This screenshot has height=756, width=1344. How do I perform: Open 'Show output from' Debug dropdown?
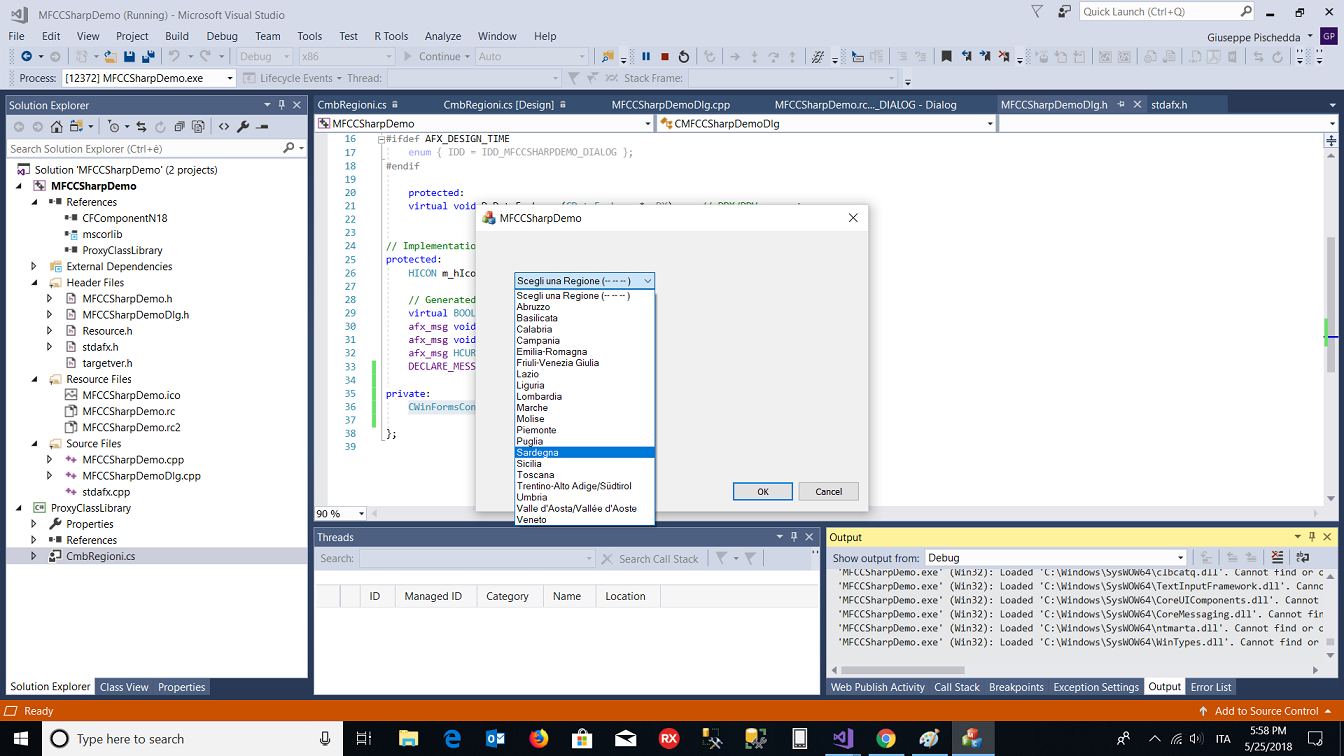pyautogui.click(x=1055, y=558)
